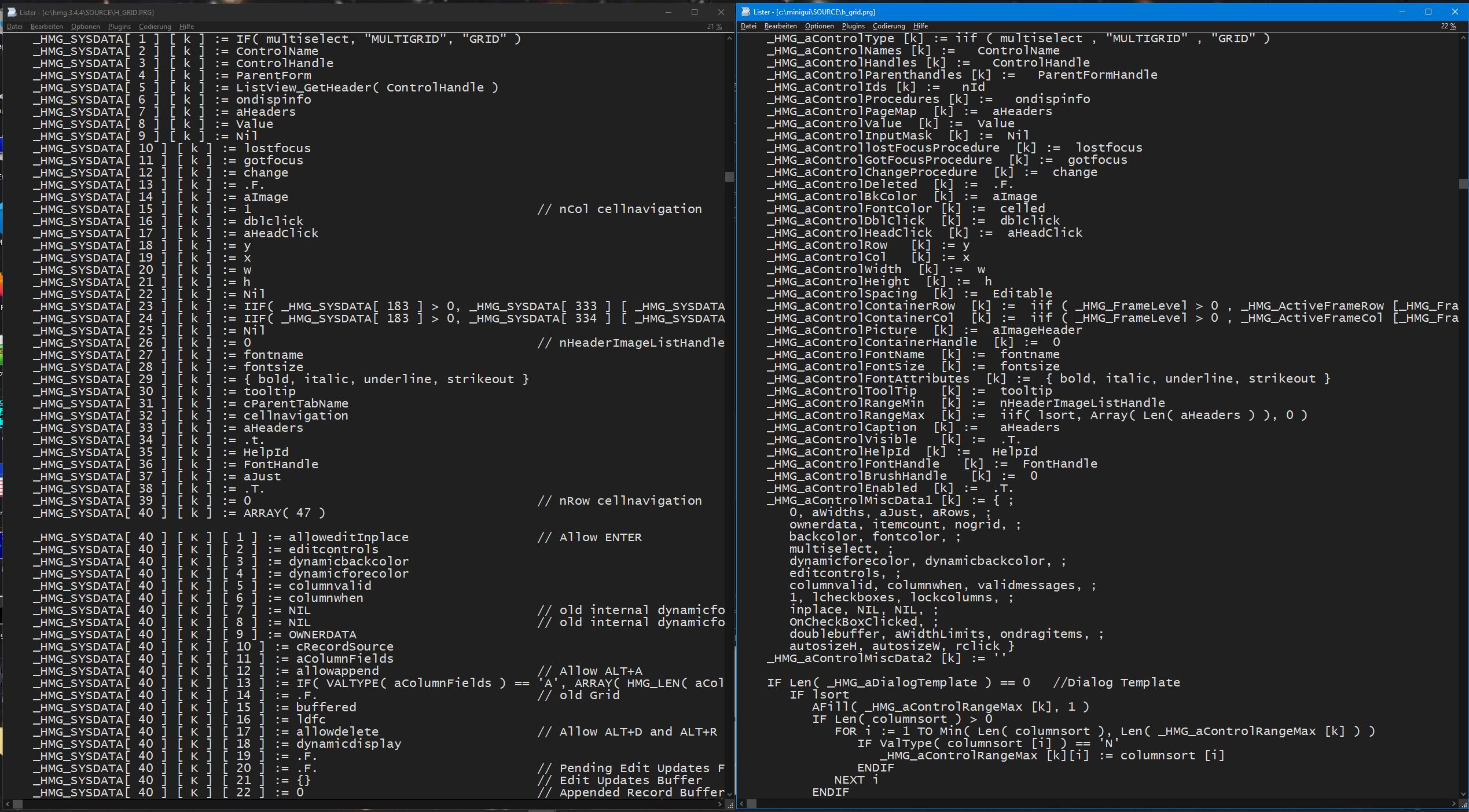This screenshot has width=1469, height=812.
Task: Open Plugins menu in right h_grid.prg window
Action: point(853,26)
